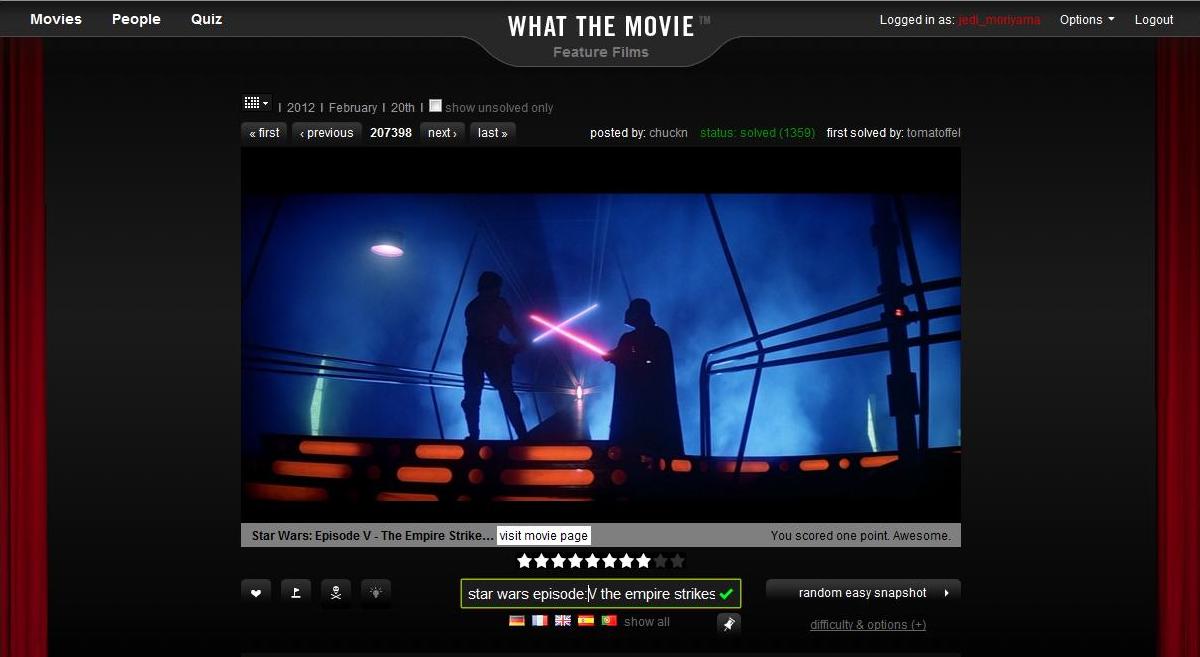The height and width of the screenshot is (657, 1200).
Task: Select the French flag icon
Action: [x=540, y=621]
